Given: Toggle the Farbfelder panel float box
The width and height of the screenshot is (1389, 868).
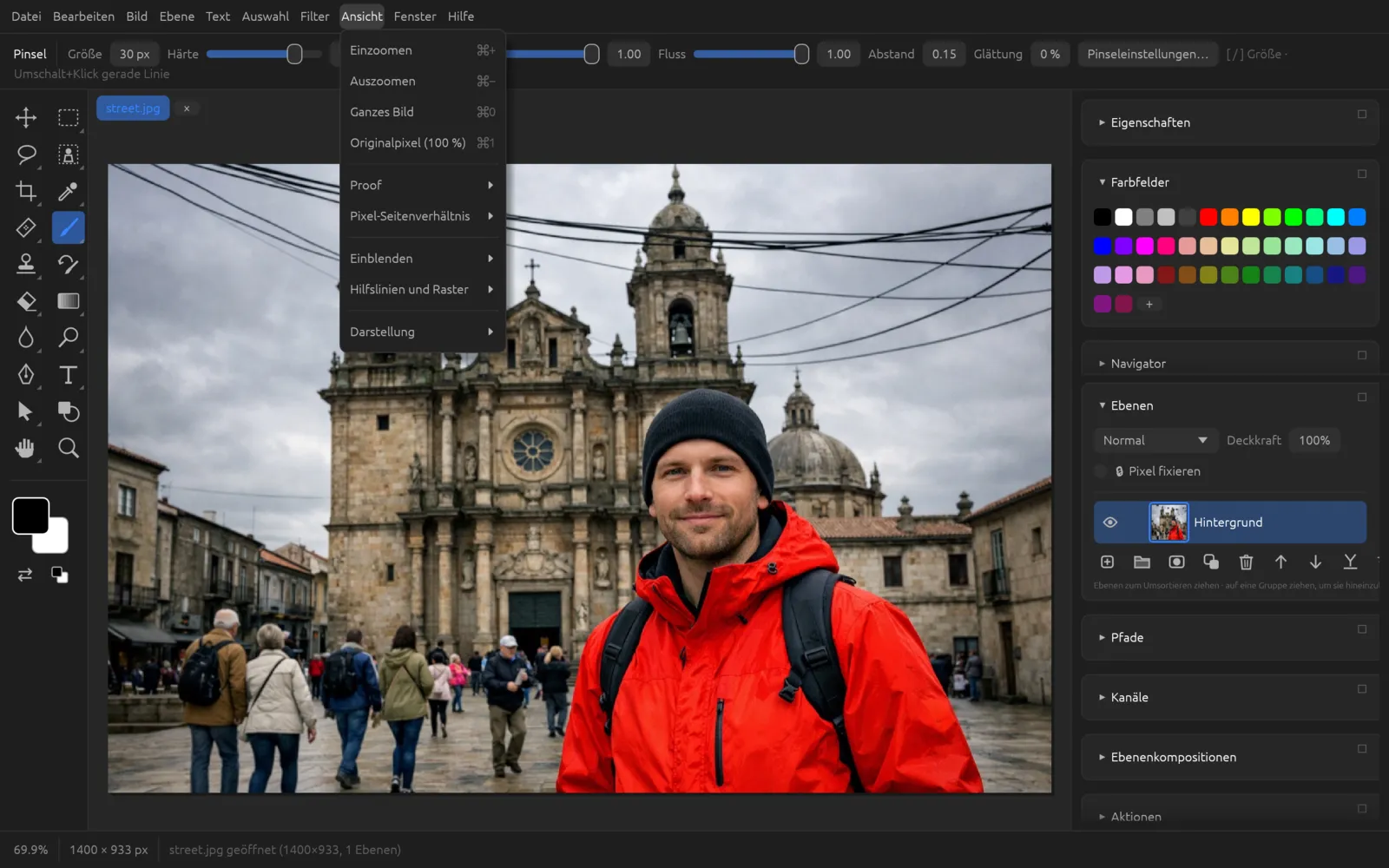Looking at the screenshot, I should (x=1362, y=174).
